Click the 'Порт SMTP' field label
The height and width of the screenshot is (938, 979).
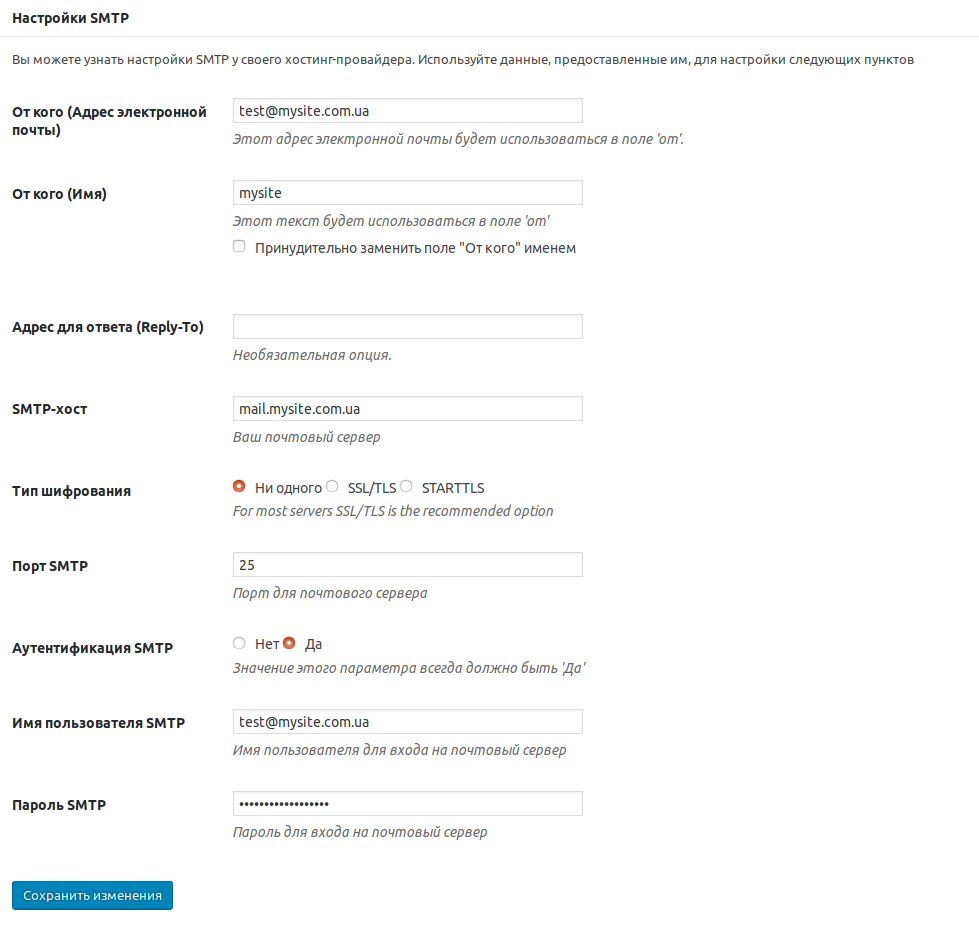point(50,566)
